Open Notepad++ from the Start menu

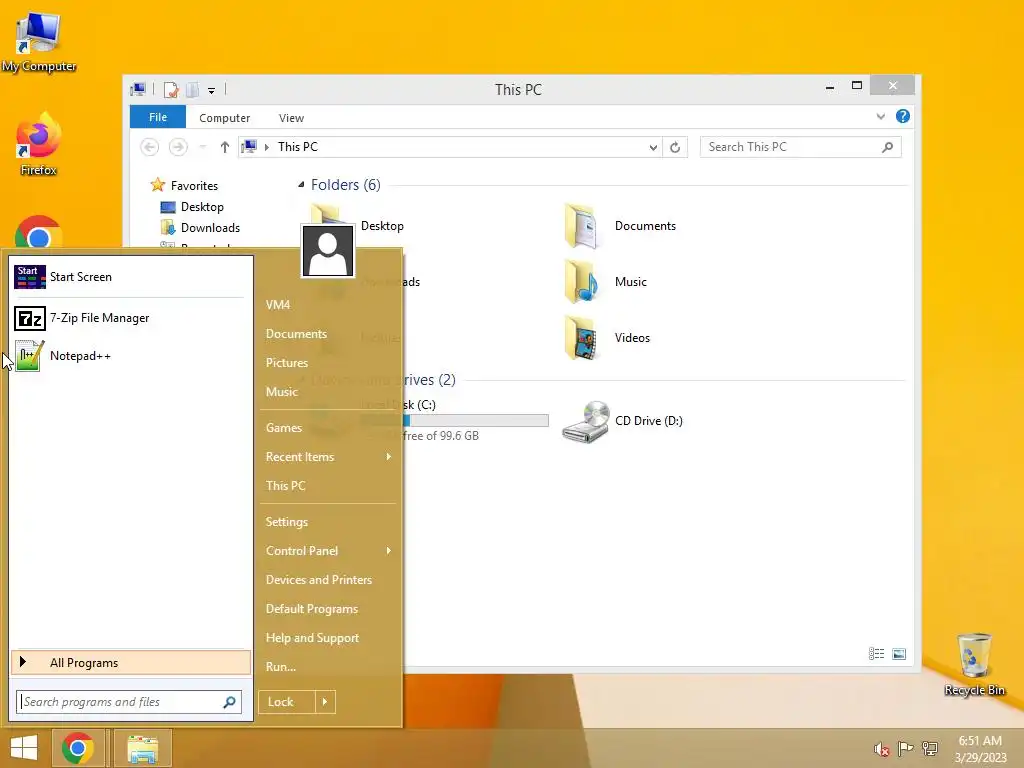[131, 356]
